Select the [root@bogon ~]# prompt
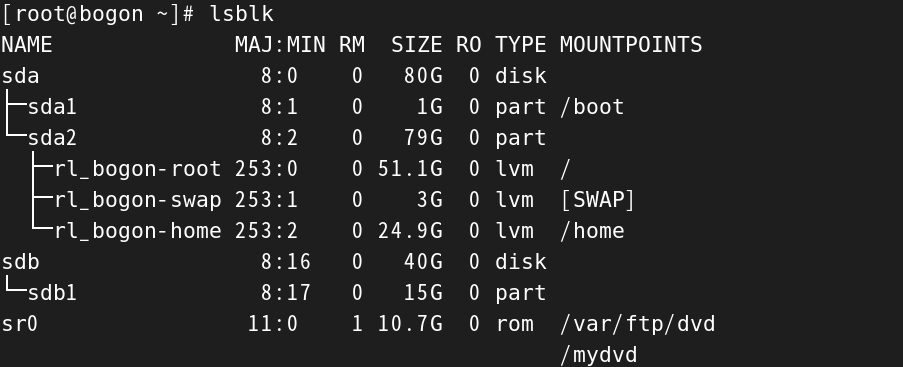This screenshot has height=367, width=903. [x=98, y=13]
